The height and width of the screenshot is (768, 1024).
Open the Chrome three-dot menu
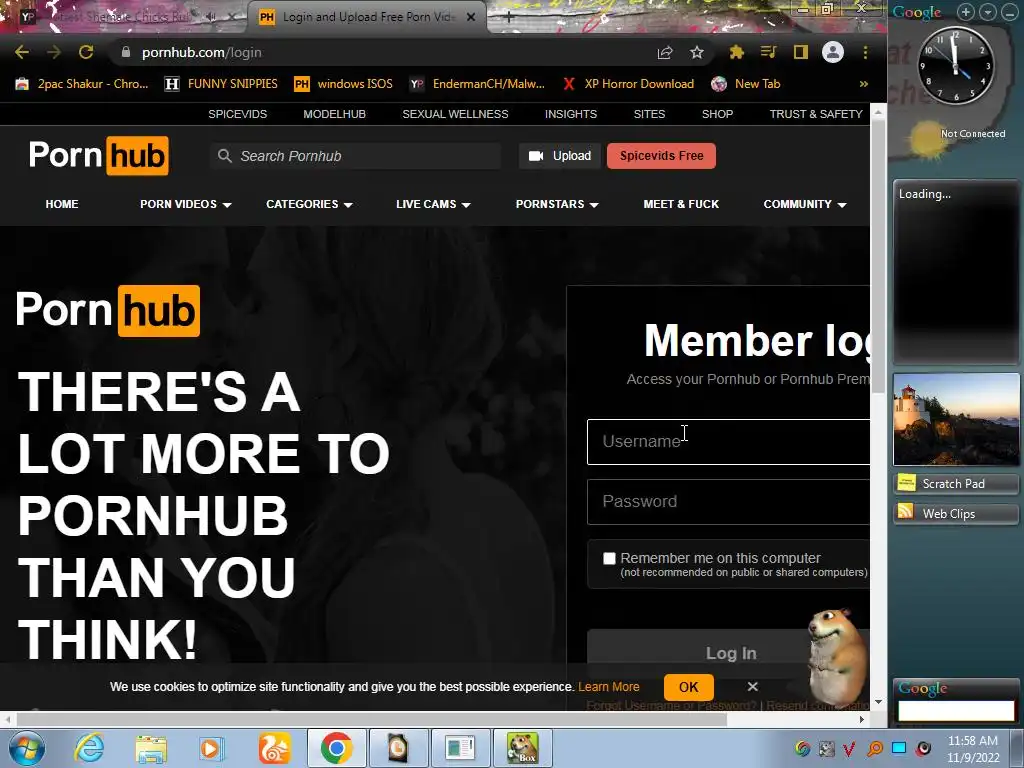(x=865, y=52)
